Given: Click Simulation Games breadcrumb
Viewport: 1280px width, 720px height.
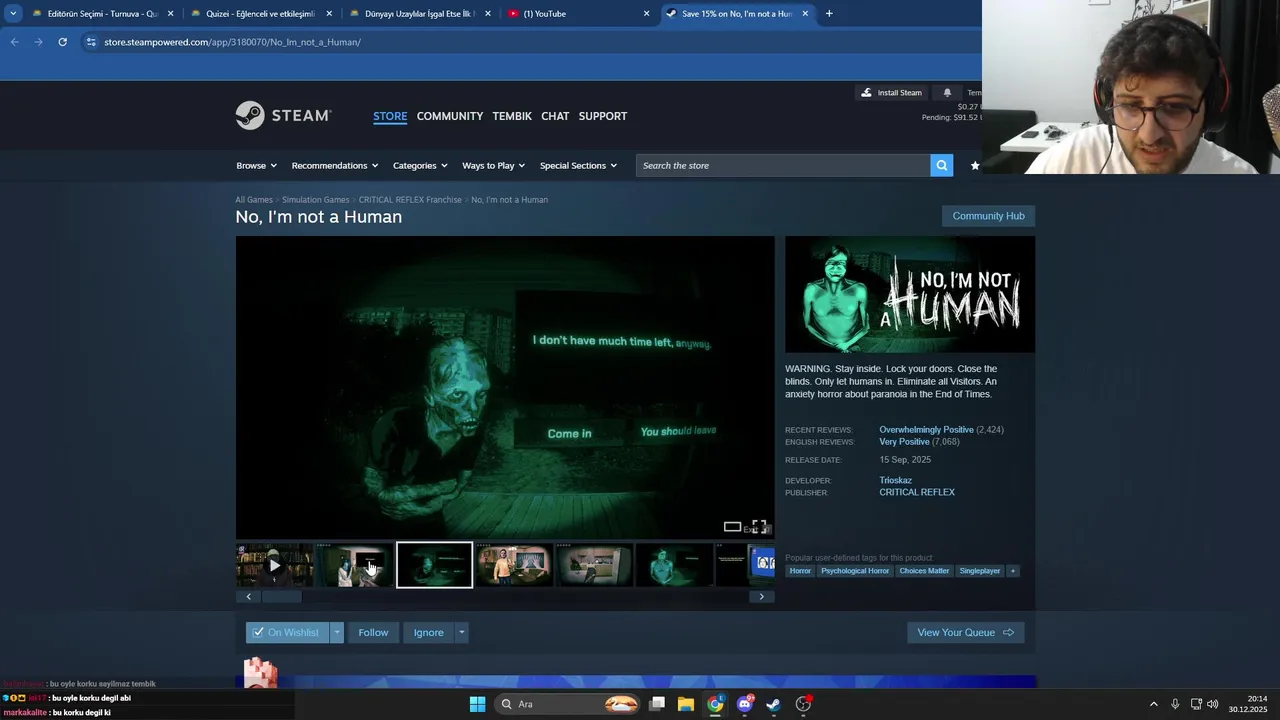Looking at the screenshot, I should click(x=315, y=200).
